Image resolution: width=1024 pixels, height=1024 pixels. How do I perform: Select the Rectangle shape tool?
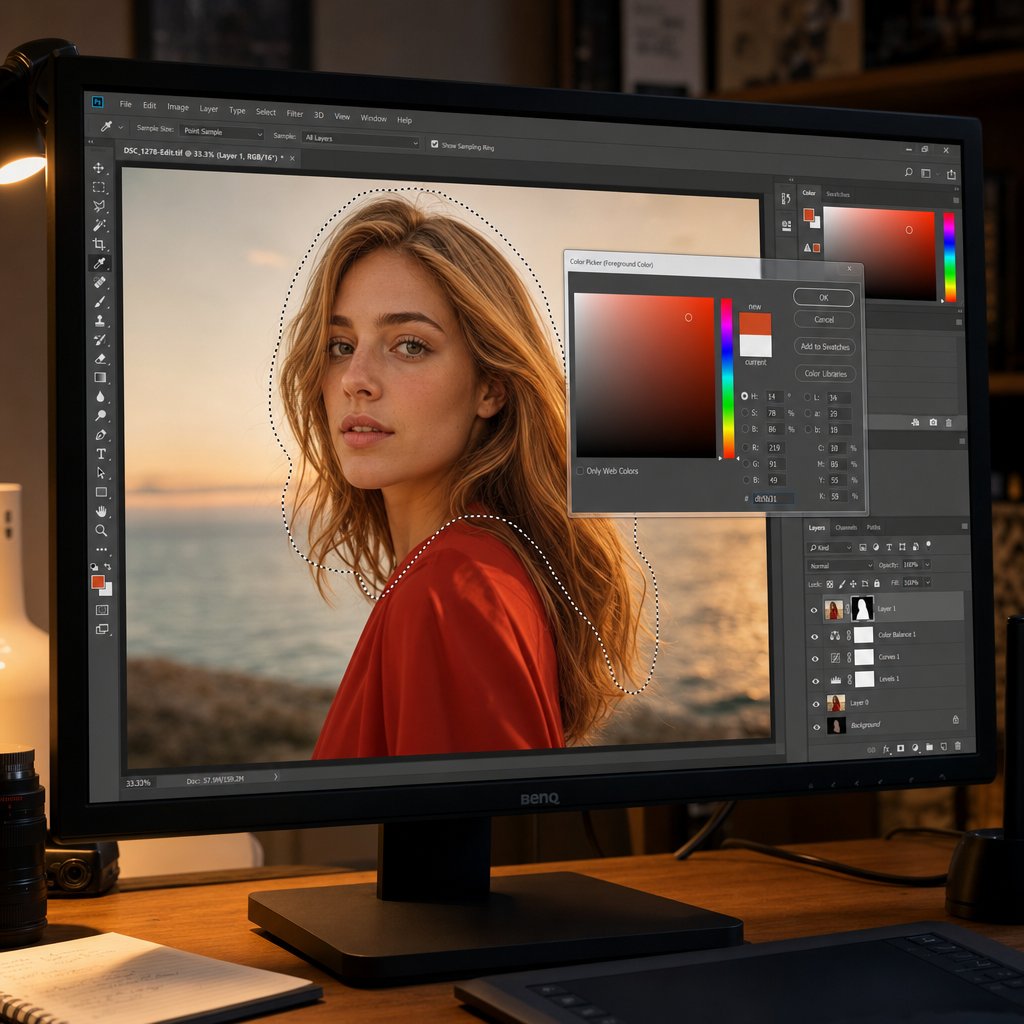pos(101,492)
